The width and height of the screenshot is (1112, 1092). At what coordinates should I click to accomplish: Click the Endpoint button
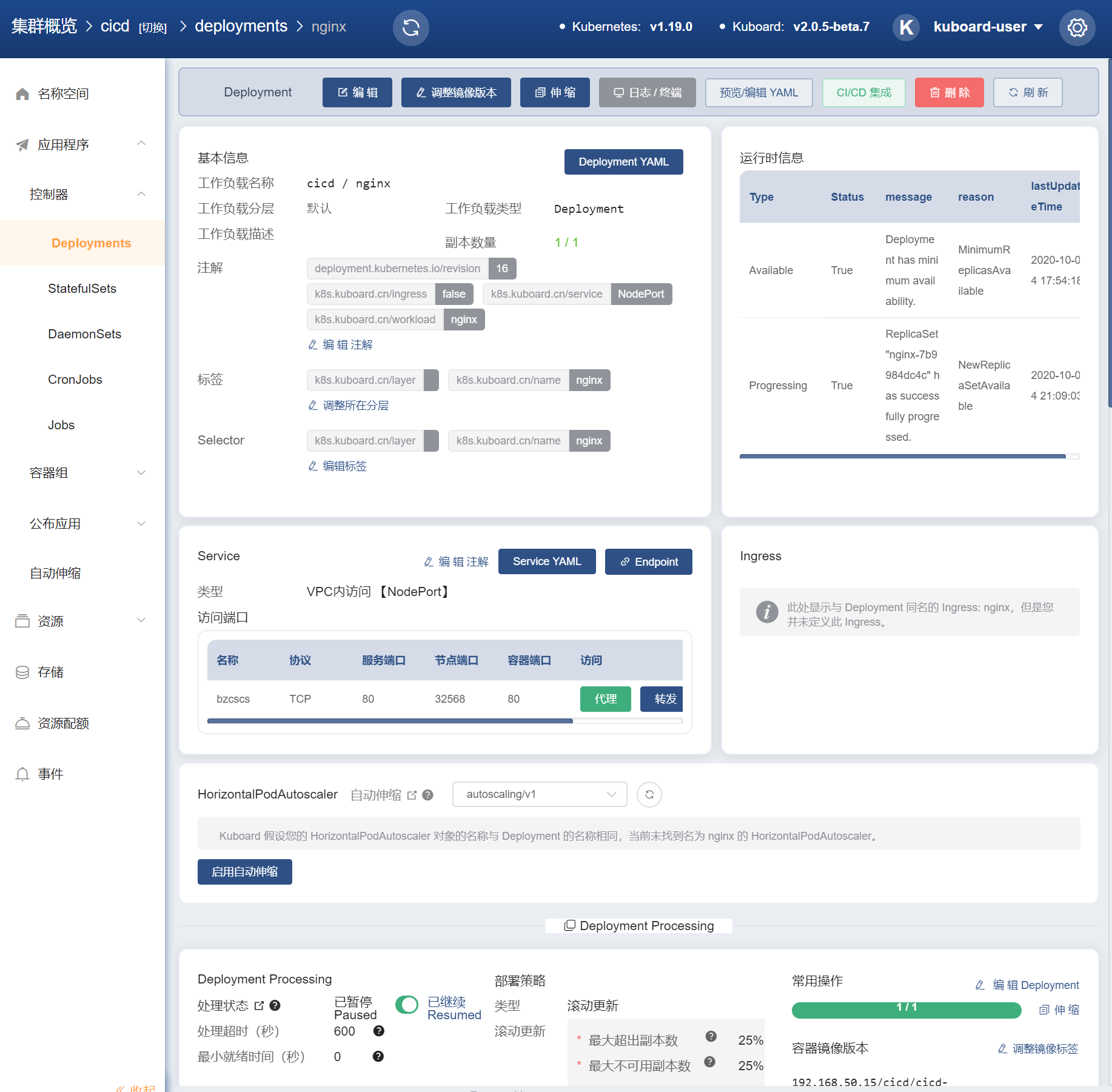(649, 562)
